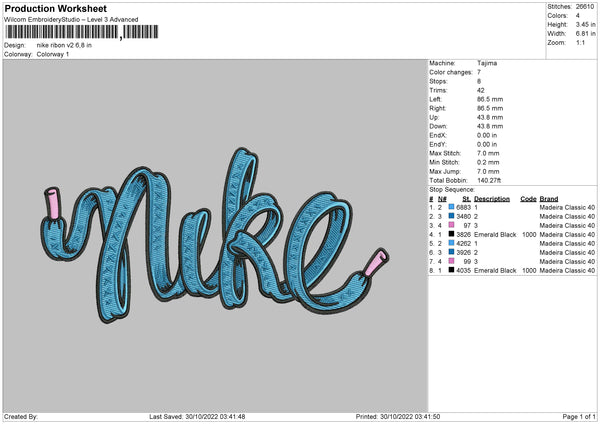Click the 'Color changes:' label
The width and height of the screenshot is (600, 424).
pos(451,72)
